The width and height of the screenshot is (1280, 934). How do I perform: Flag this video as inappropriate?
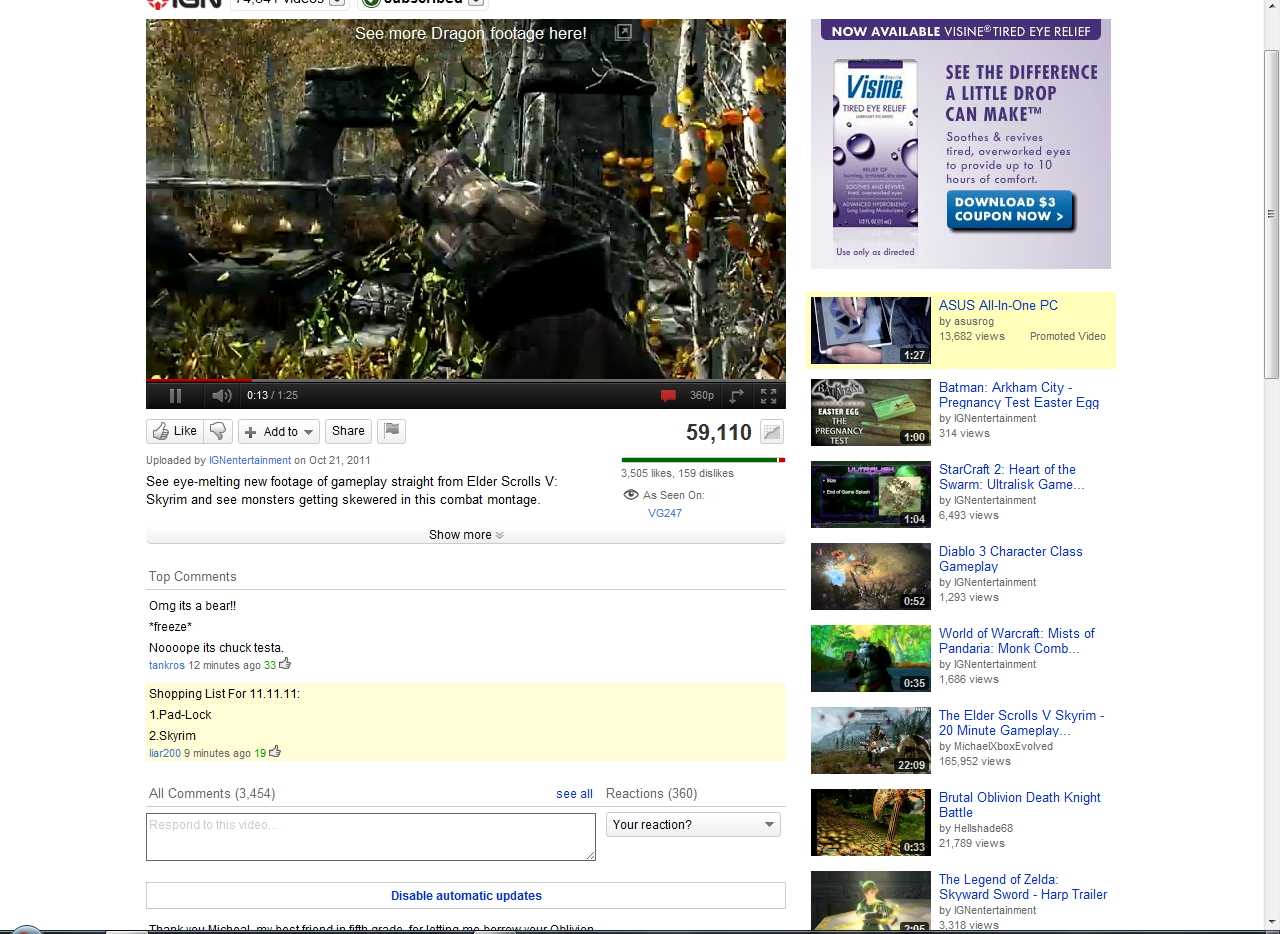tap(392, 431)
